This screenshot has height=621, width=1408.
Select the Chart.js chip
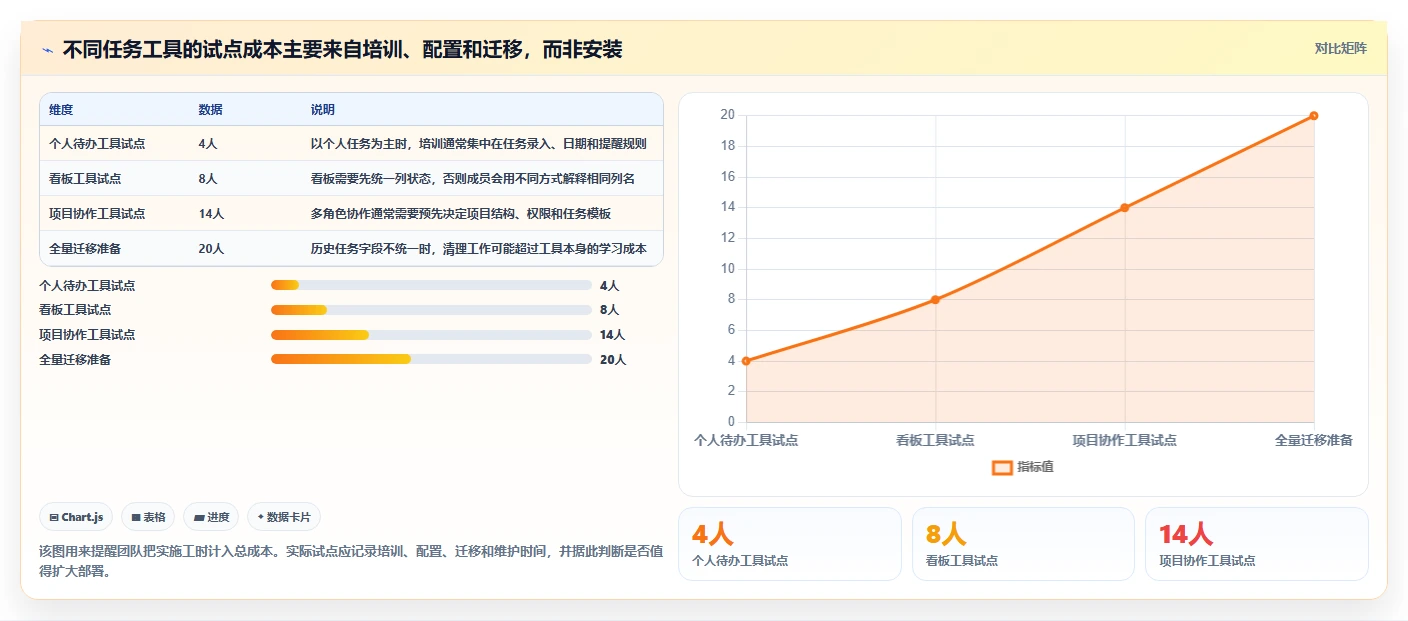point(76,517)
